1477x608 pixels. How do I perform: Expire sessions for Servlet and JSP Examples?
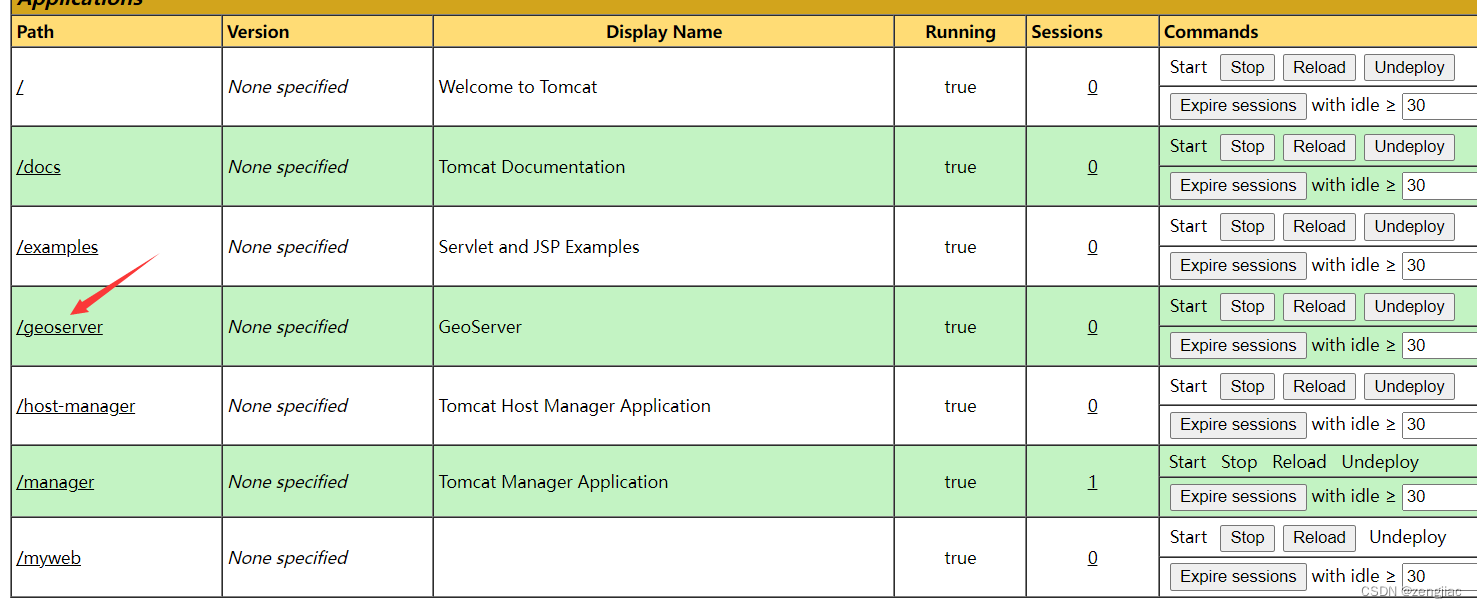click(x=1238, y=265)
